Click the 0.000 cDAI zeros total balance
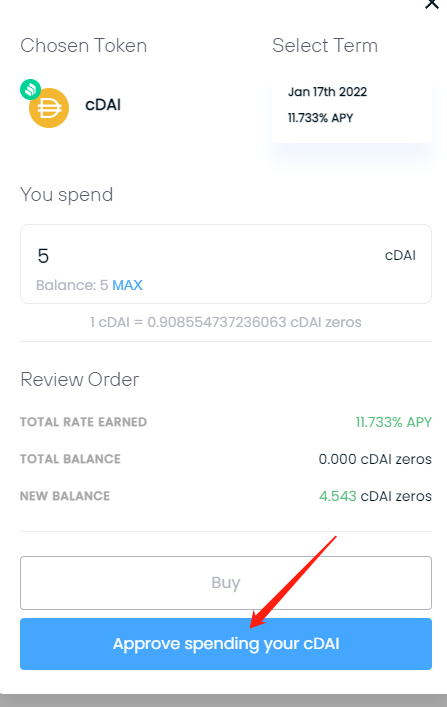The width and height of the screenshot is (447, 707). pos(375,459)
